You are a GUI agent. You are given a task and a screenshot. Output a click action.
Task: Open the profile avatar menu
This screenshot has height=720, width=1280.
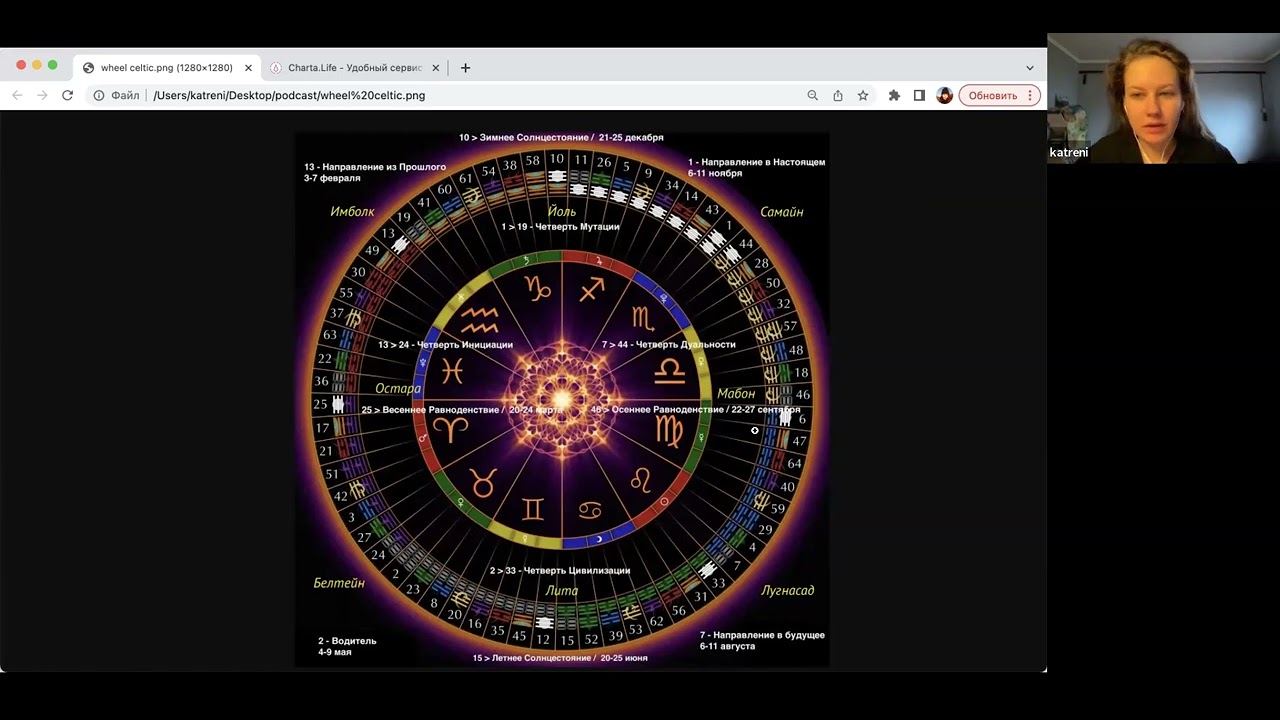944,95
